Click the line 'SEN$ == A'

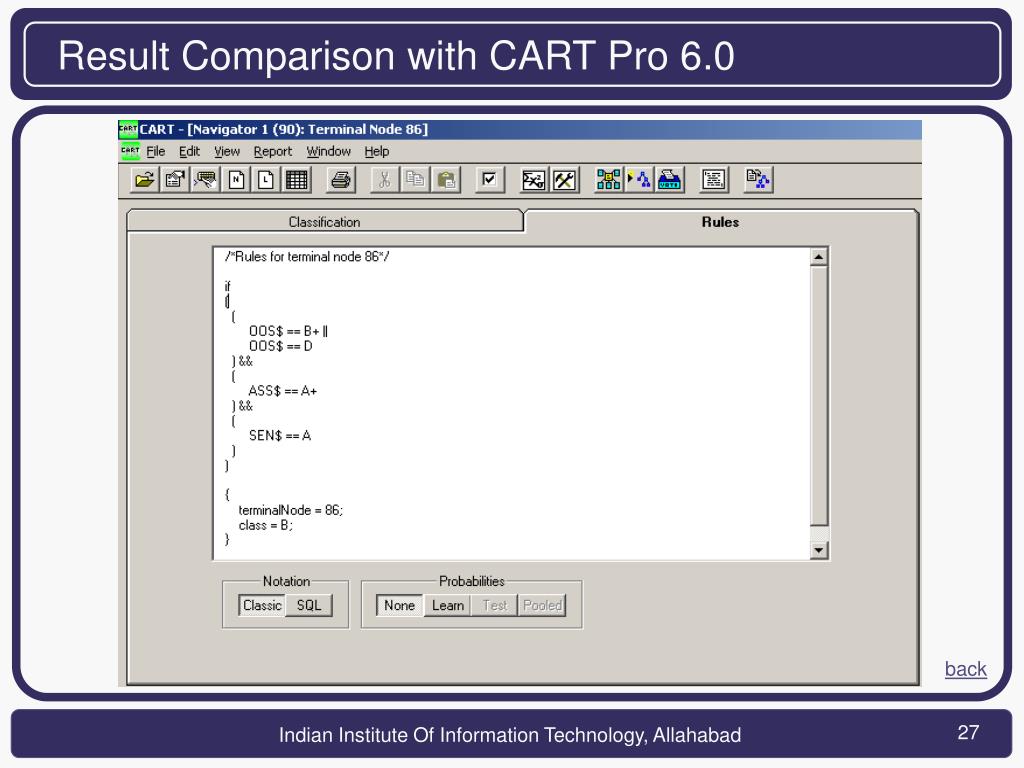[280, 436]
